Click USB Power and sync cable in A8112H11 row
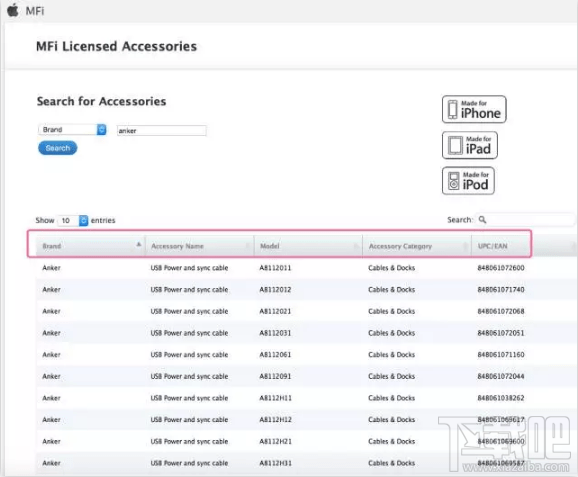Image resolution: width=578 pixels, height=477 pixels. coord(189,398)
